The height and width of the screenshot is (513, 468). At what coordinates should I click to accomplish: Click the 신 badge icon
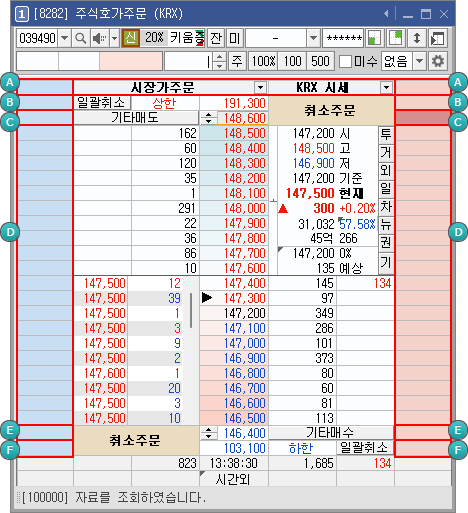click(x=130, y=38)
